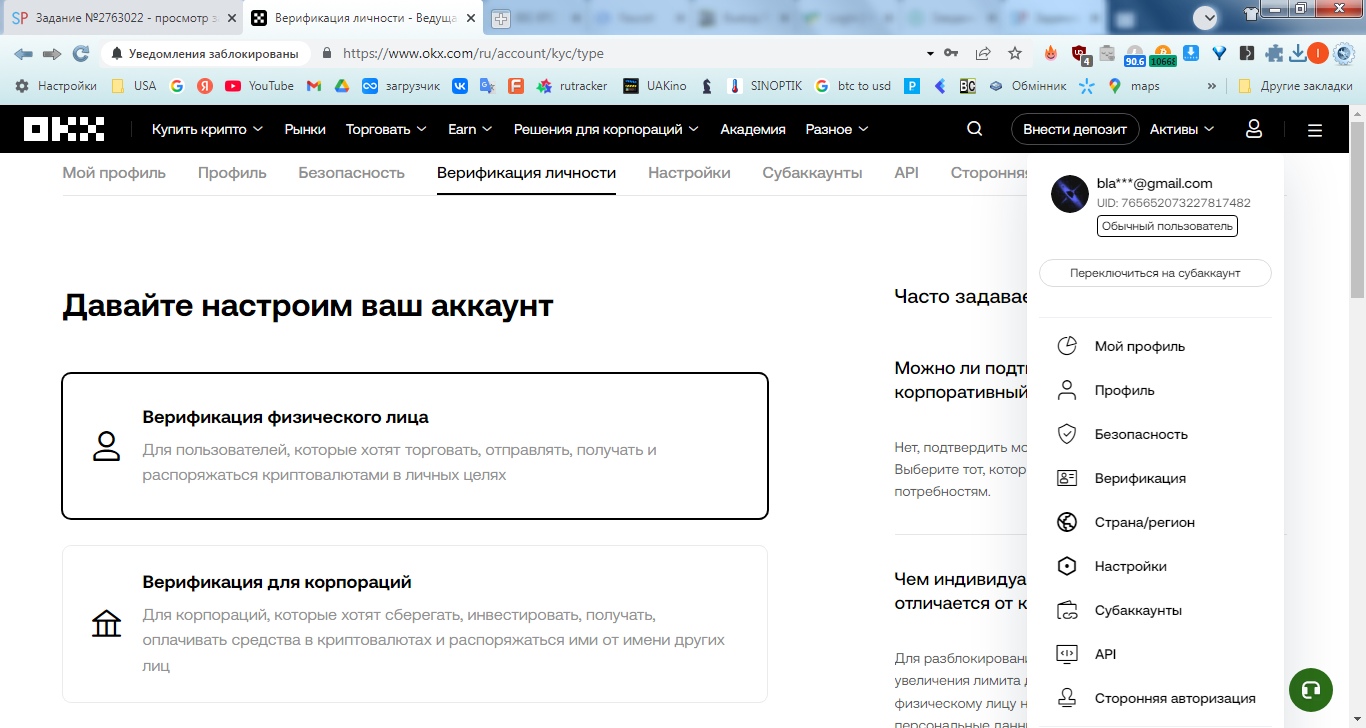Open saved passwords key icon
The image size is (1366, 728).
point(951,53)
